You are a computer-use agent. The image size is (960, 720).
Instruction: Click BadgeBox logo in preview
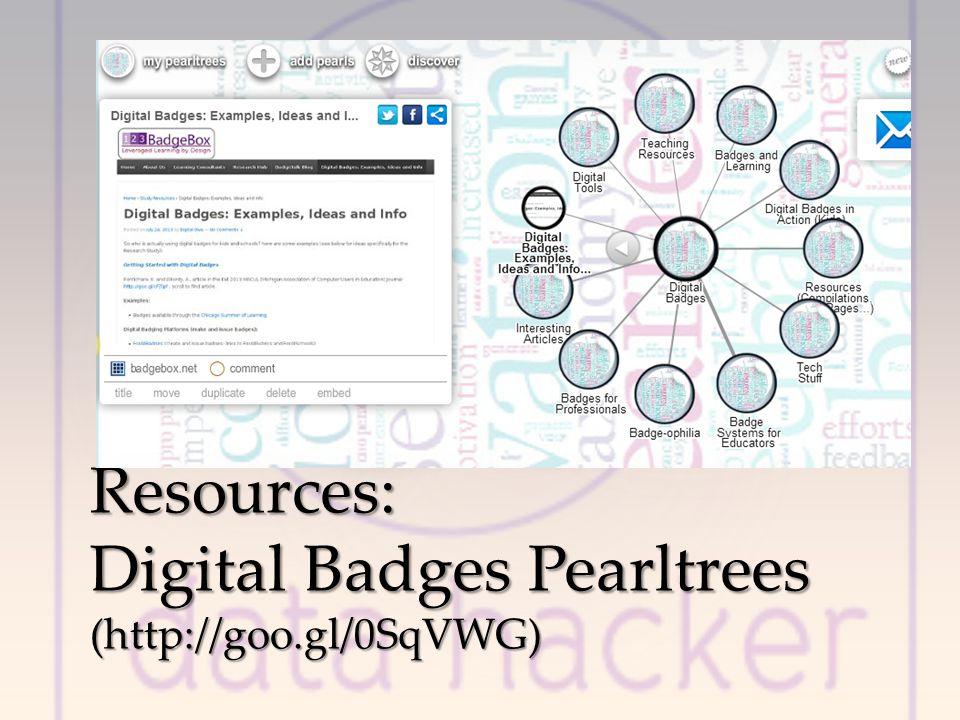167,143
